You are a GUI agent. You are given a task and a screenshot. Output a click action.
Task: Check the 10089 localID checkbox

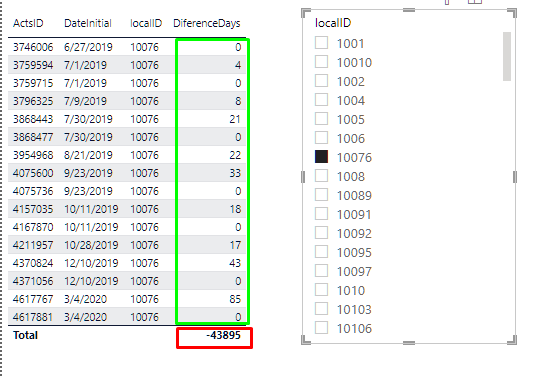[321, 195]
